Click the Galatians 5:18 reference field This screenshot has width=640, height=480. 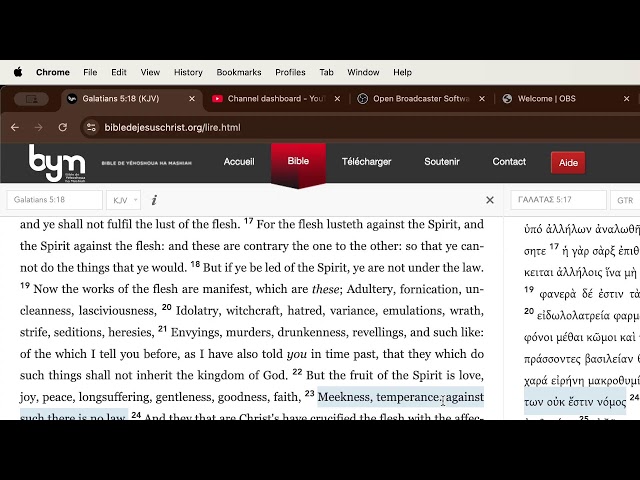click(54, 200)
